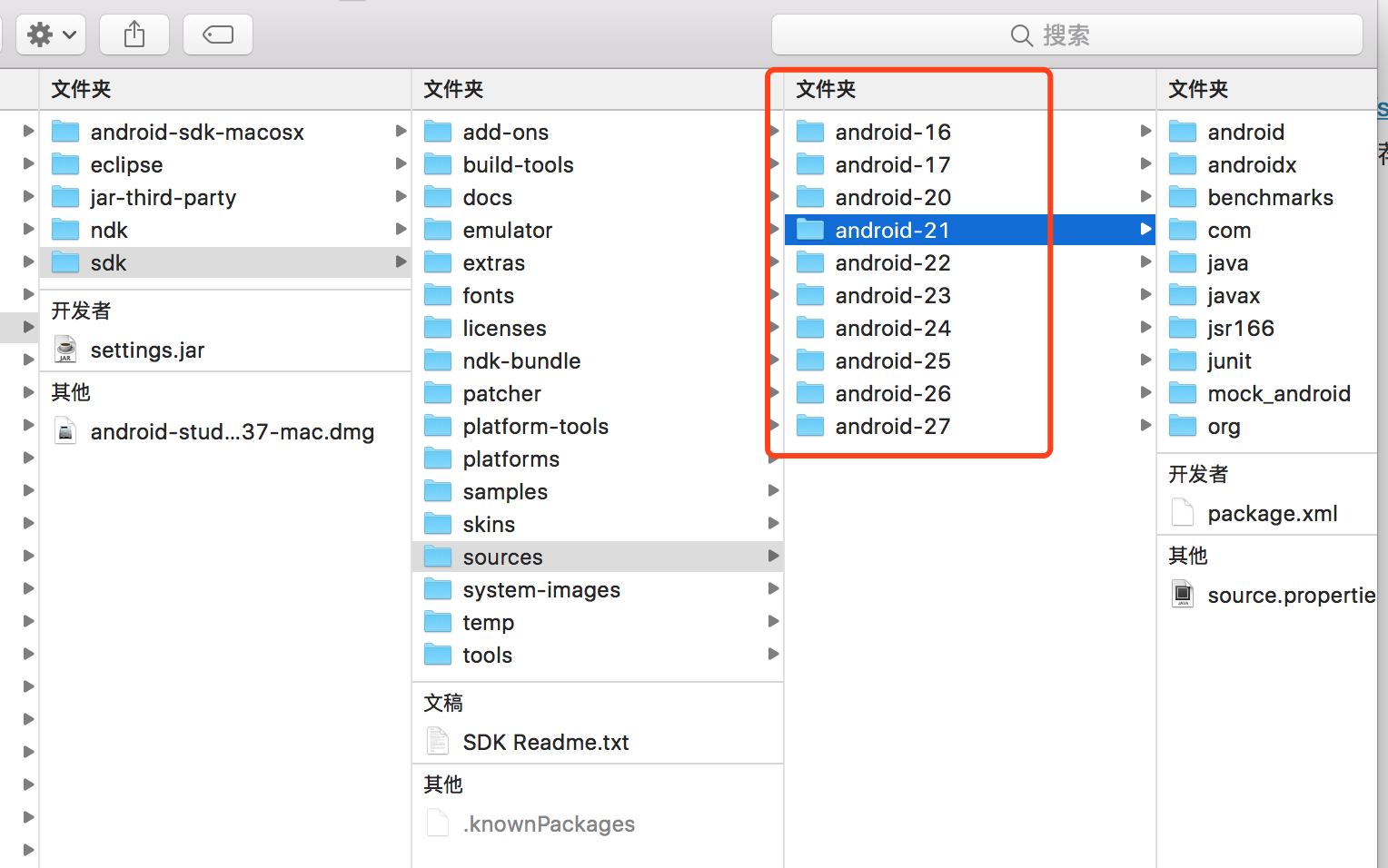Viewport: 1388px width, 868px height.
Task: Select the package.xml file icon
Action: pos(1183,513)
